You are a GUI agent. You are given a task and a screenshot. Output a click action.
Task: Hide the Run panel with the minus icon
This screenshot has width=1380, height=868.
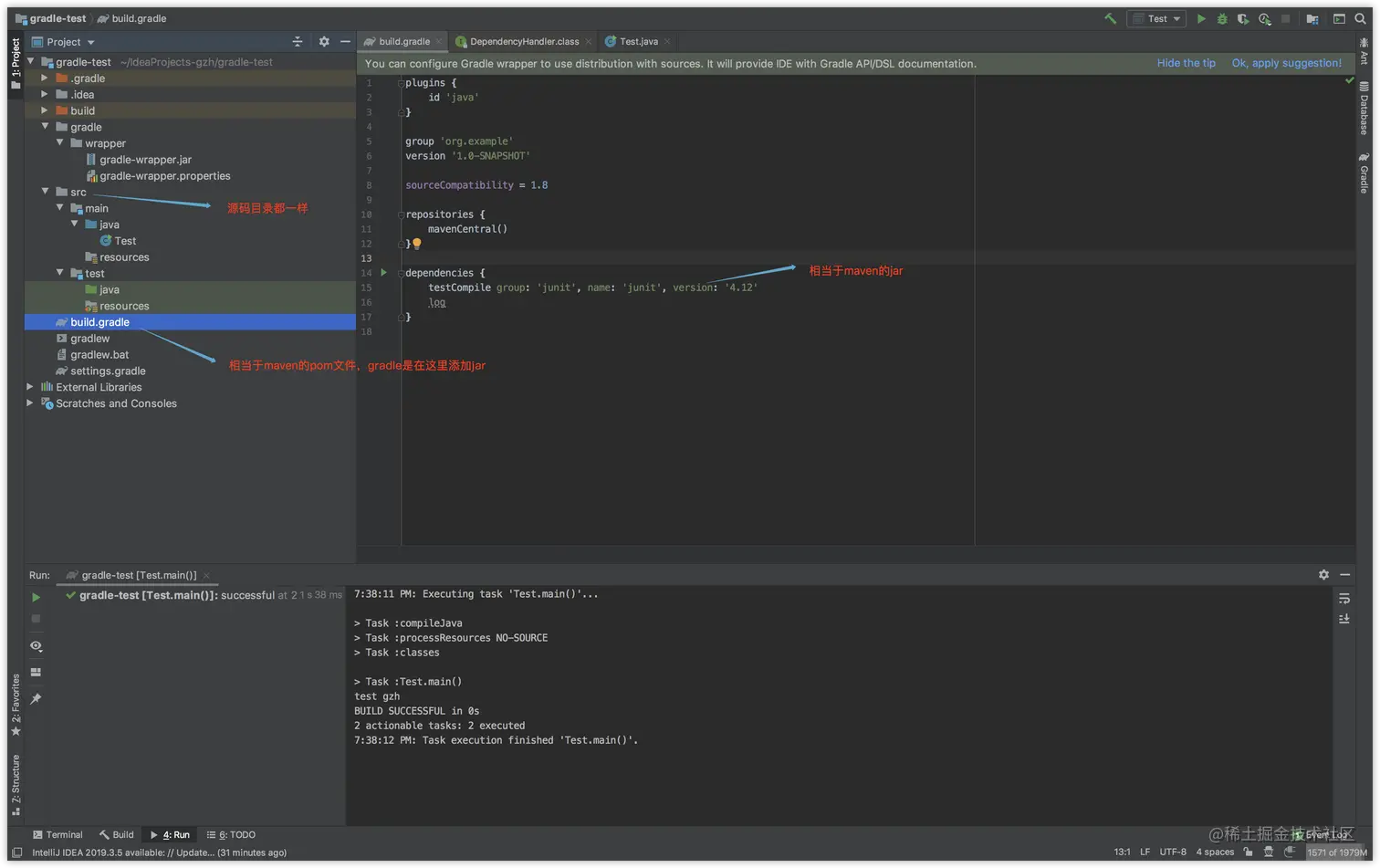pyautogui.click(x=1344, y=575)
